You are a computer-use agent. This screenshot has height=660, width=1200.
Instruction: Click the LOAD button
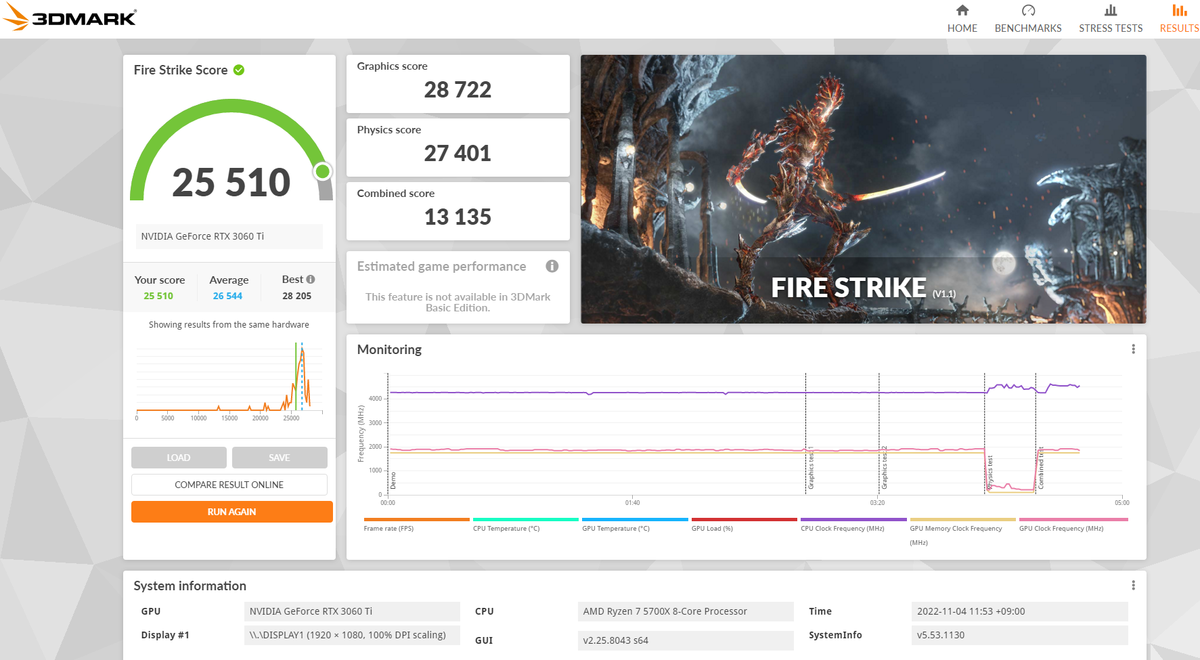point(179,458)
